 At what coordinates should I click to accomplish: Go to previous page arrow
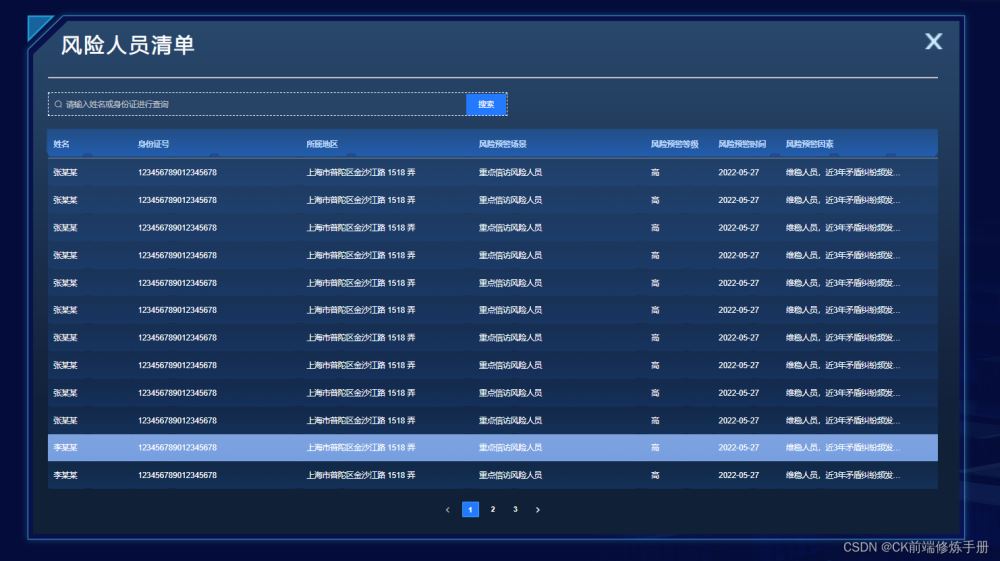pos(447,510)
